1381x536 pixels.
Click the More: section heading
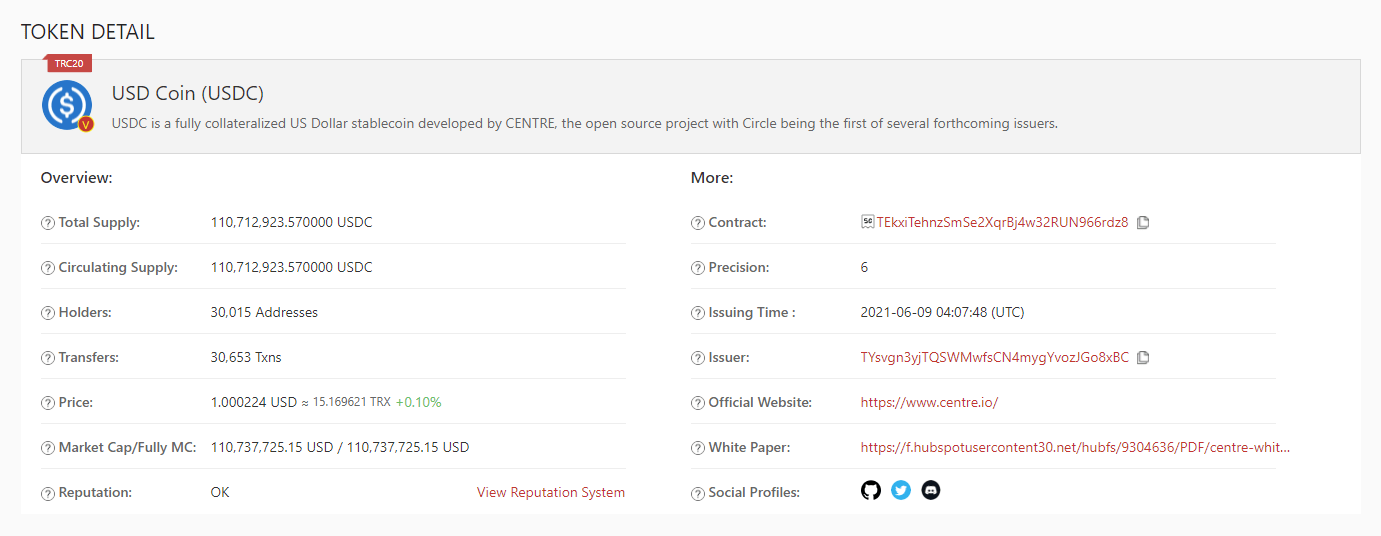click(x=712, y=178)
